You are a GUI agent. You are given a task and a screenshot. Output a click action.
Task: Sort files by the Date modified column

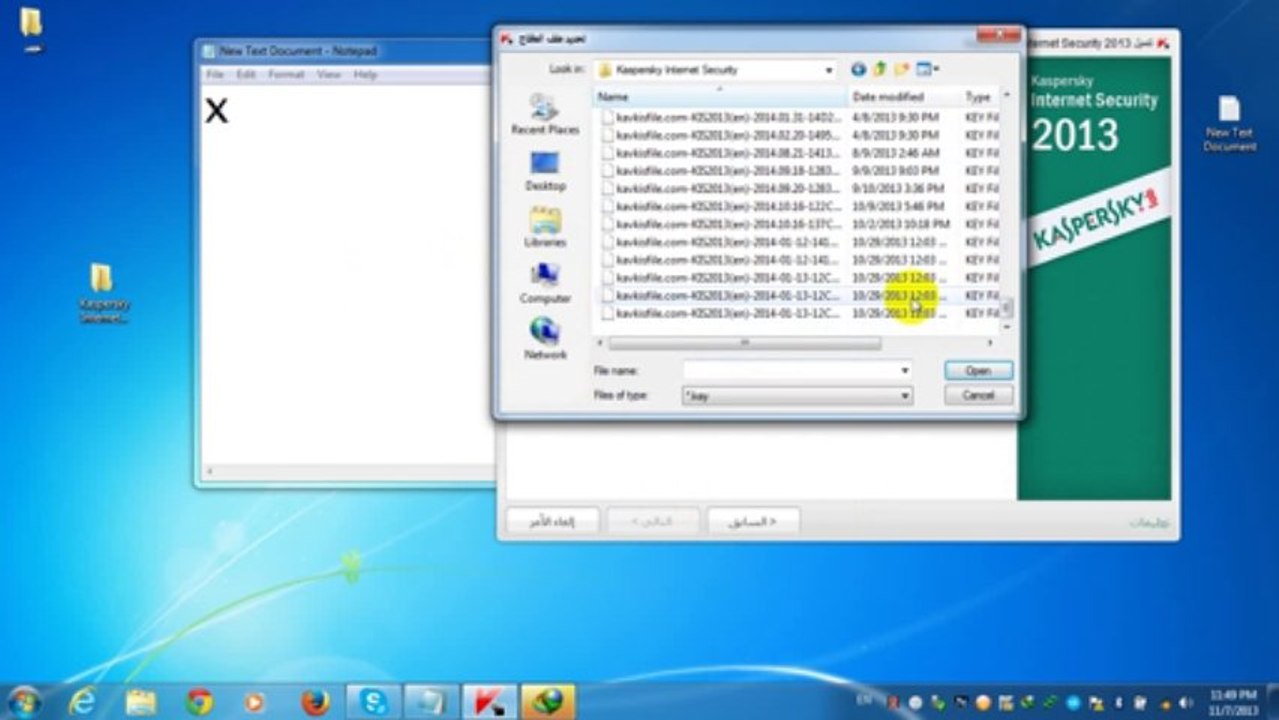click(905, 97)
